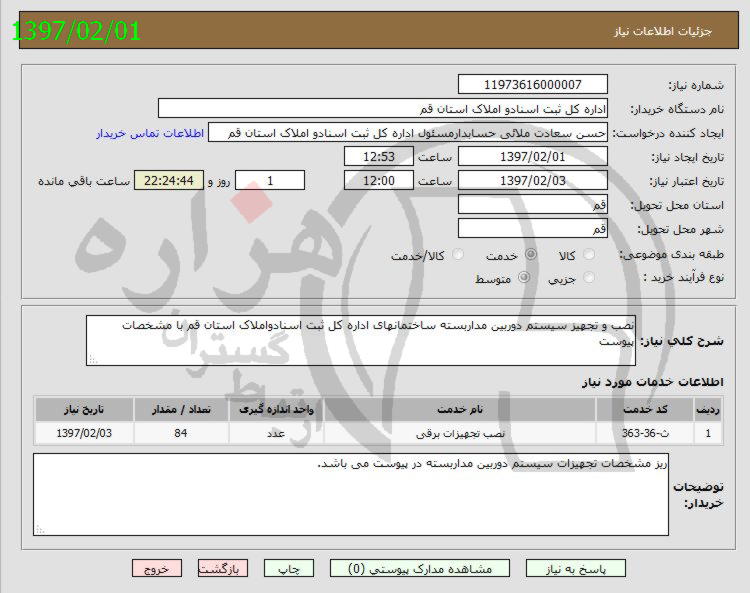Click the اطلاعات خدمات مورد نیاز heading

652,382
